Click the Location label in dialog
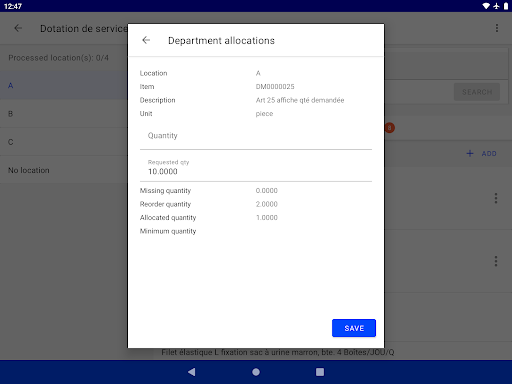Image resolution: width=512 pixels, height=384 pixels. point(153,73)
